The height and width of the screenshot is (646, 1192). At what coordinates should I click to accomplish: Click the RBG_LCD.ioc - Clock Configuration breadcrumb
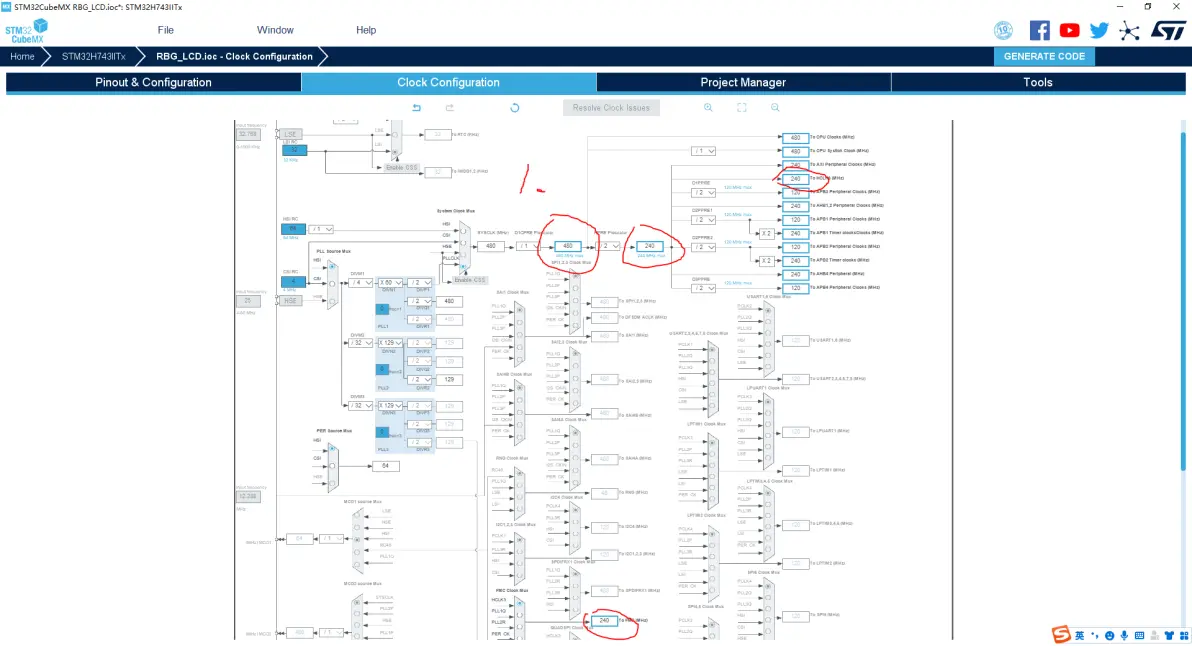[234, 56]
